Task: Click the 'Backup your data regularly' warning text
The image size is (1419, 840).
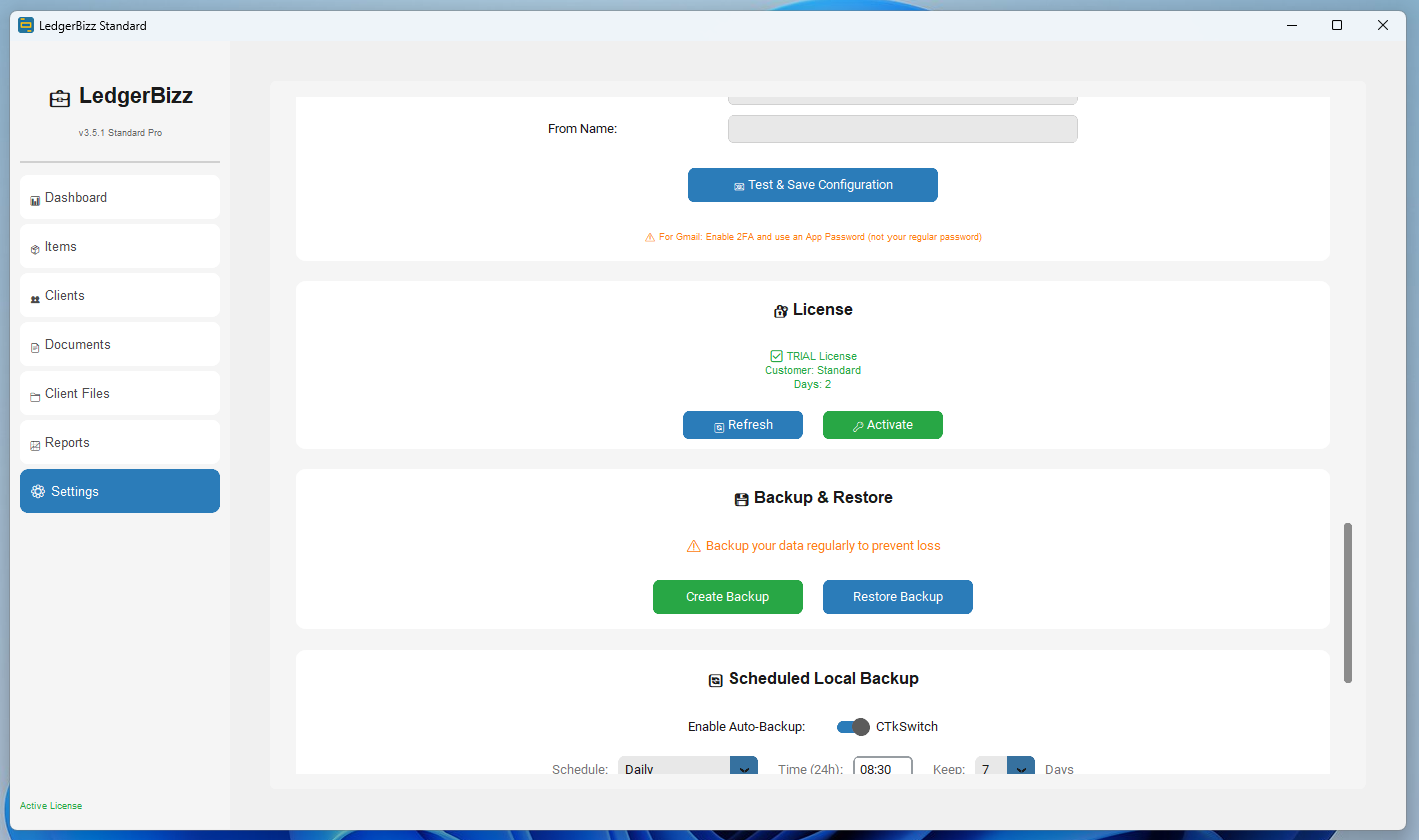Action: [x=823, y=546]
